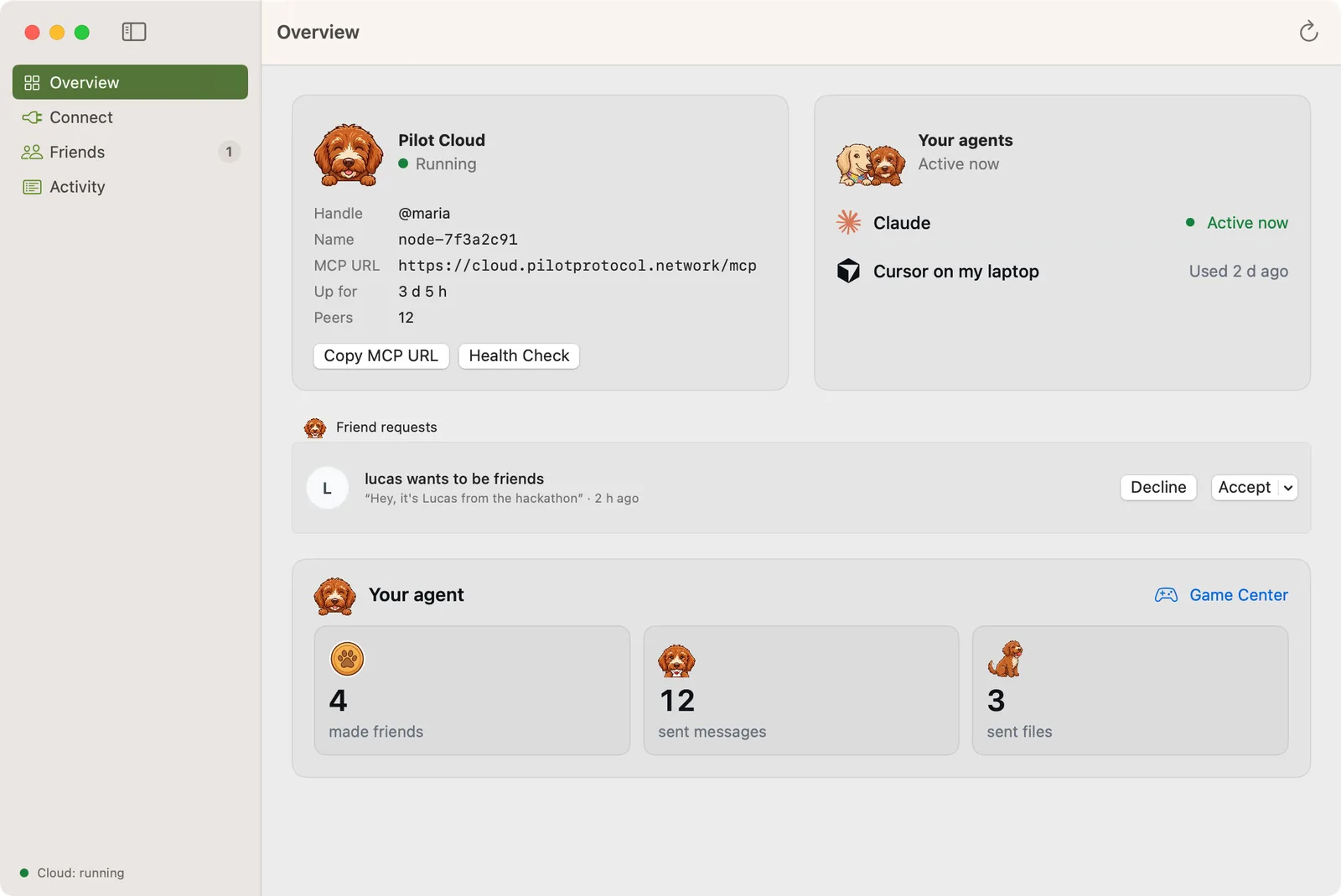Viewport: 1341px width, 896px height.
Task: Click the MCP URL text value
Action: (577, 266)
